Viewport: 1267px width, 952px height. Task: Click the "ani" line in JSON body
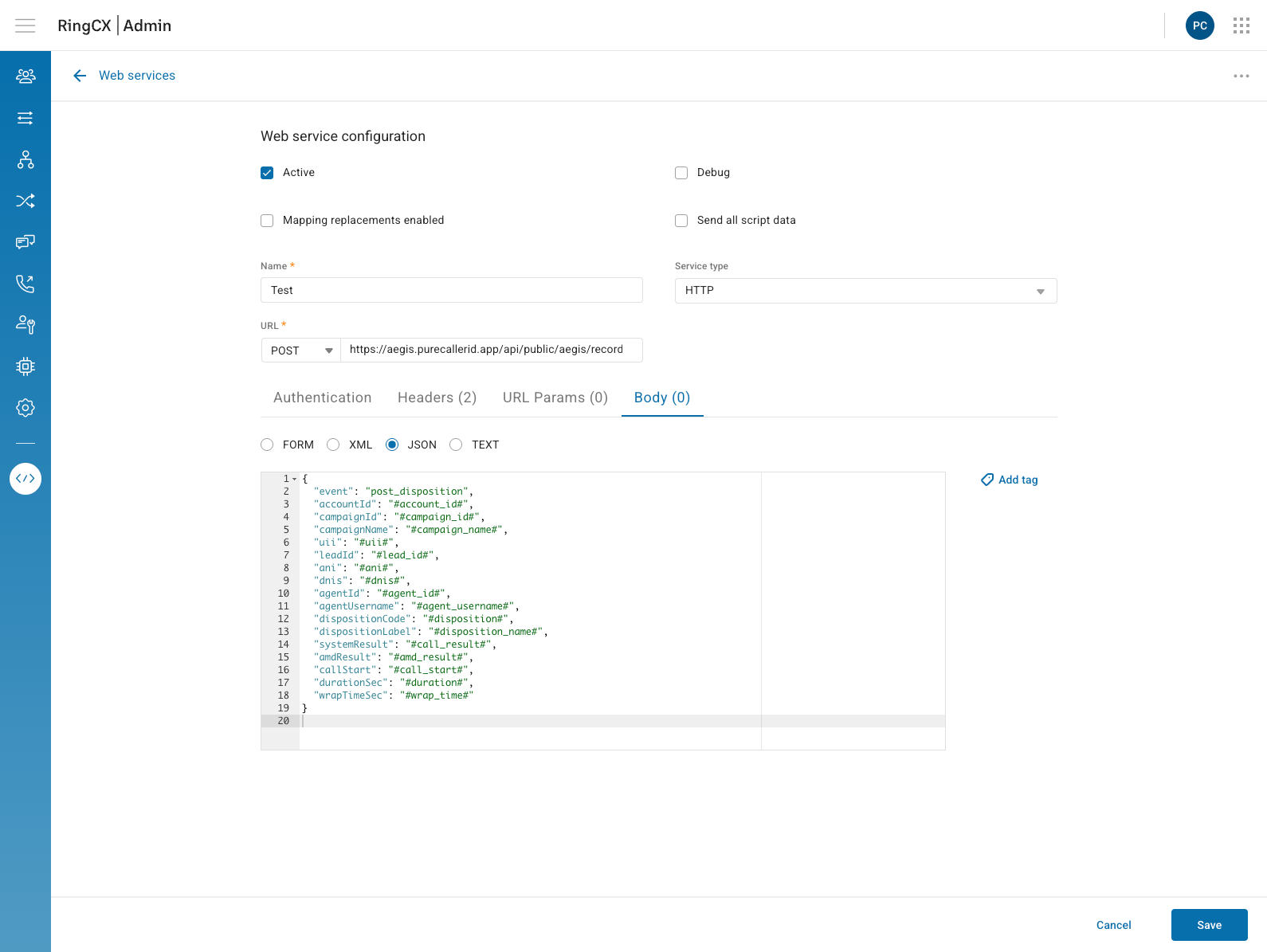click(356, 568)
